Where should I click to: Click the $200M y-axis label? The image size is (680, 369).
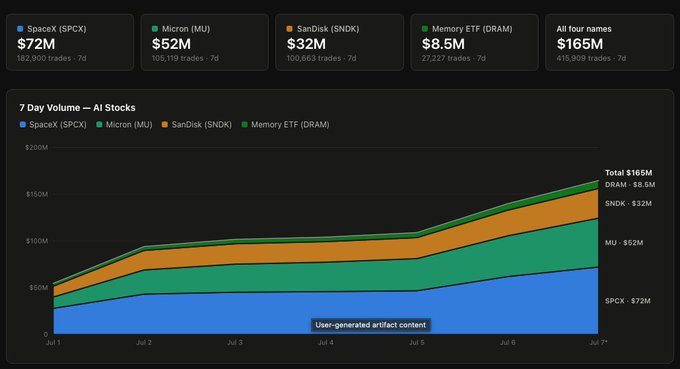36,147
